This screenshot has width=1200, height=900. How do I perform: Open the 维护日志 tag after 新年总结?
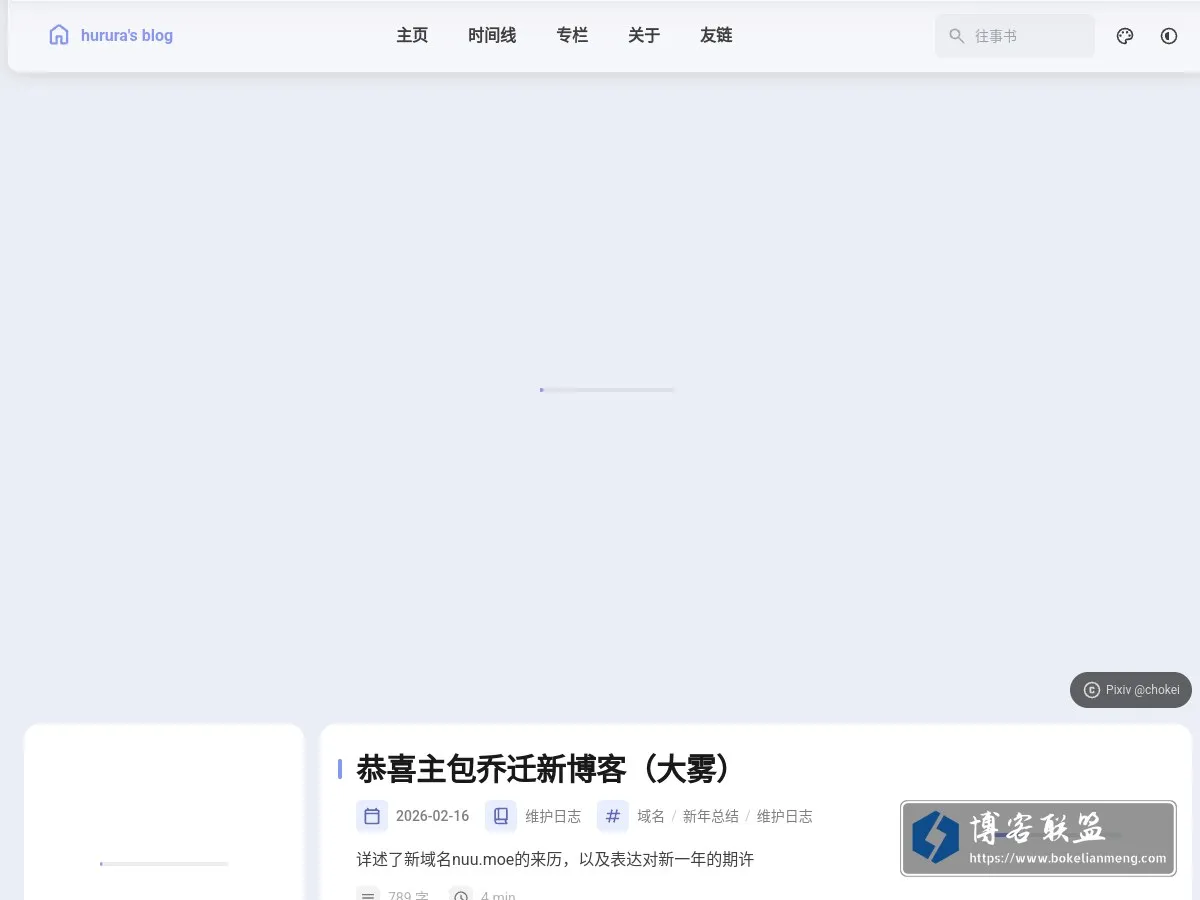click(x=785, y=816)
